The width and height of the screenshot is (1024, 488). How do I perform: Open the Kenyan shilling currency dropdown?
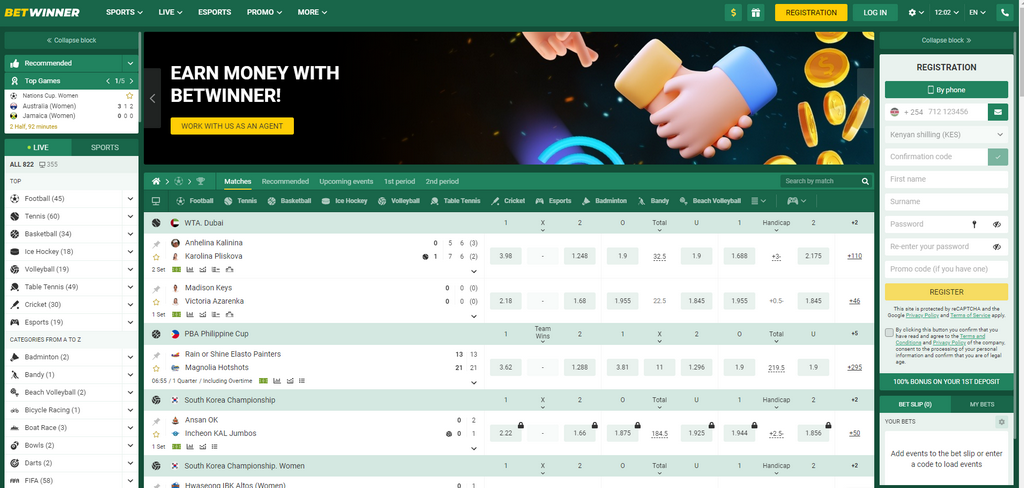[x=946, y=135]
